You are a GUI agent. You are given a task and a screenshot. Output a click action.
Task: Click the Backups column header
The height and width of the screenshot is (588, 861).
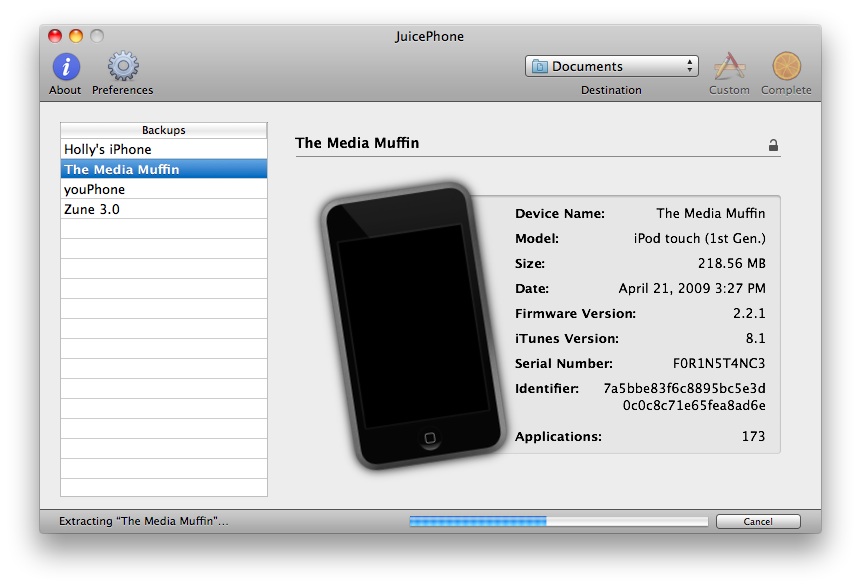(164, 130)
